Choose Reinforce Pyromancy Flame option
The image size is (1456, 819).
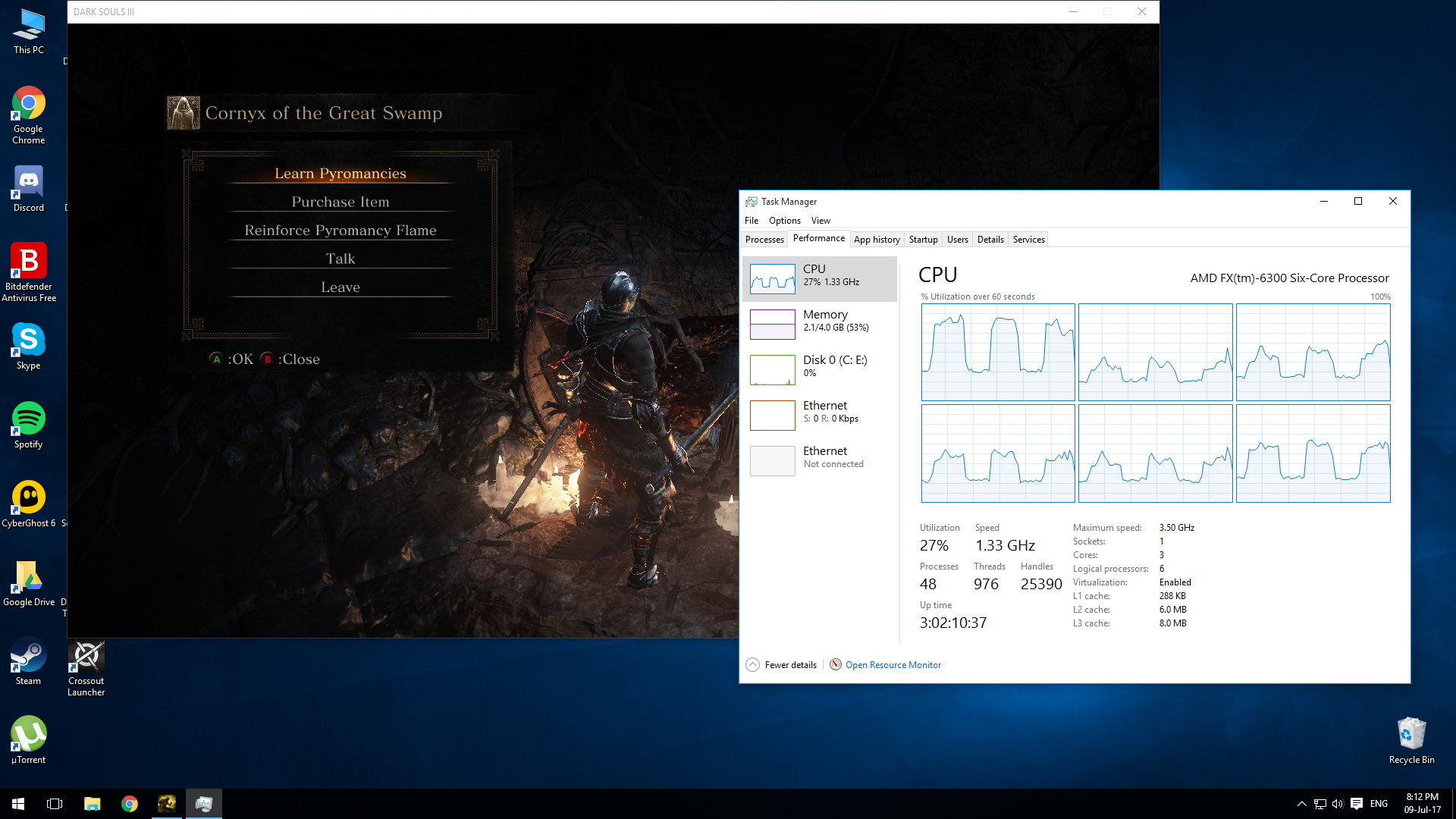pos(340,231)
